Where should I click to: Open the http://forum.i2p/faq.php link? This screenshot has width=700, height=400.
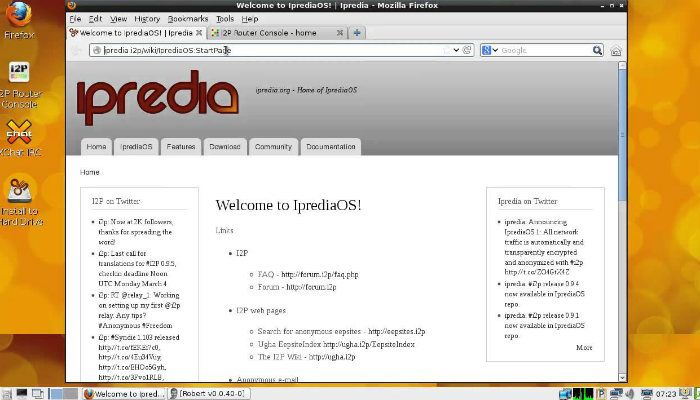click(320, 274)
